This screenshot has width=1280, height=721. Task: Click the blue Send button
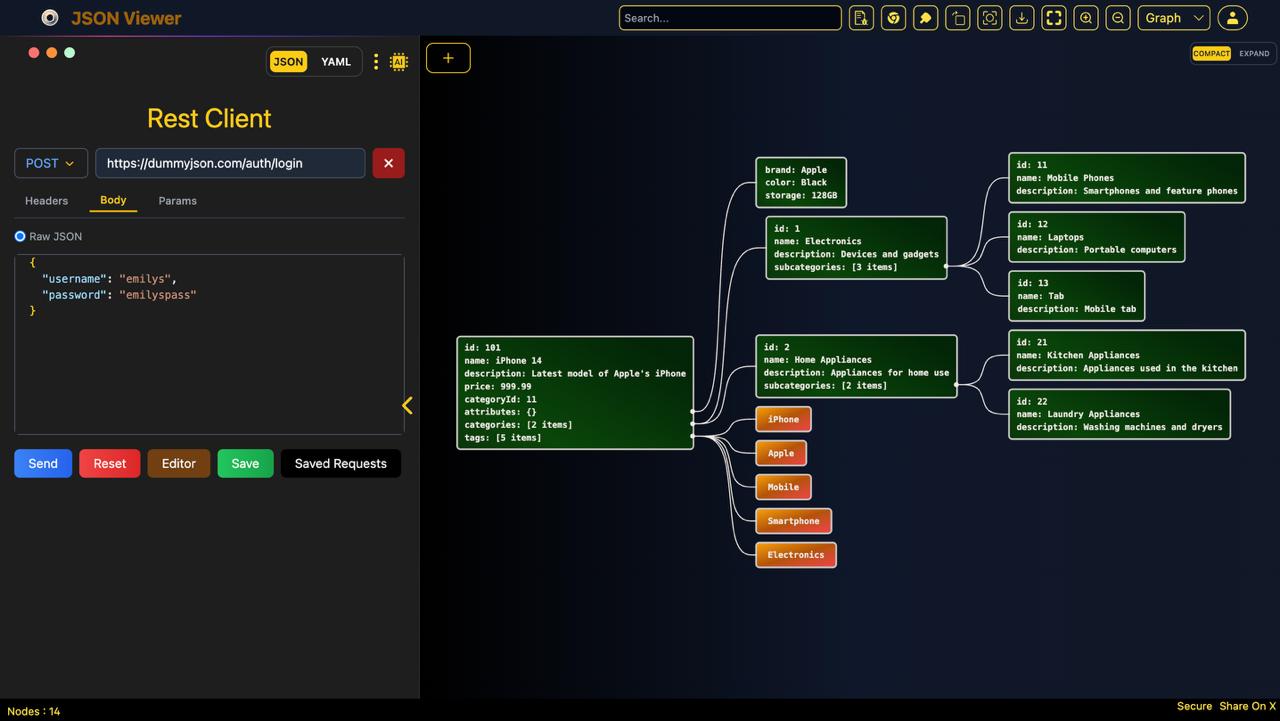click(x=43, y=463)
